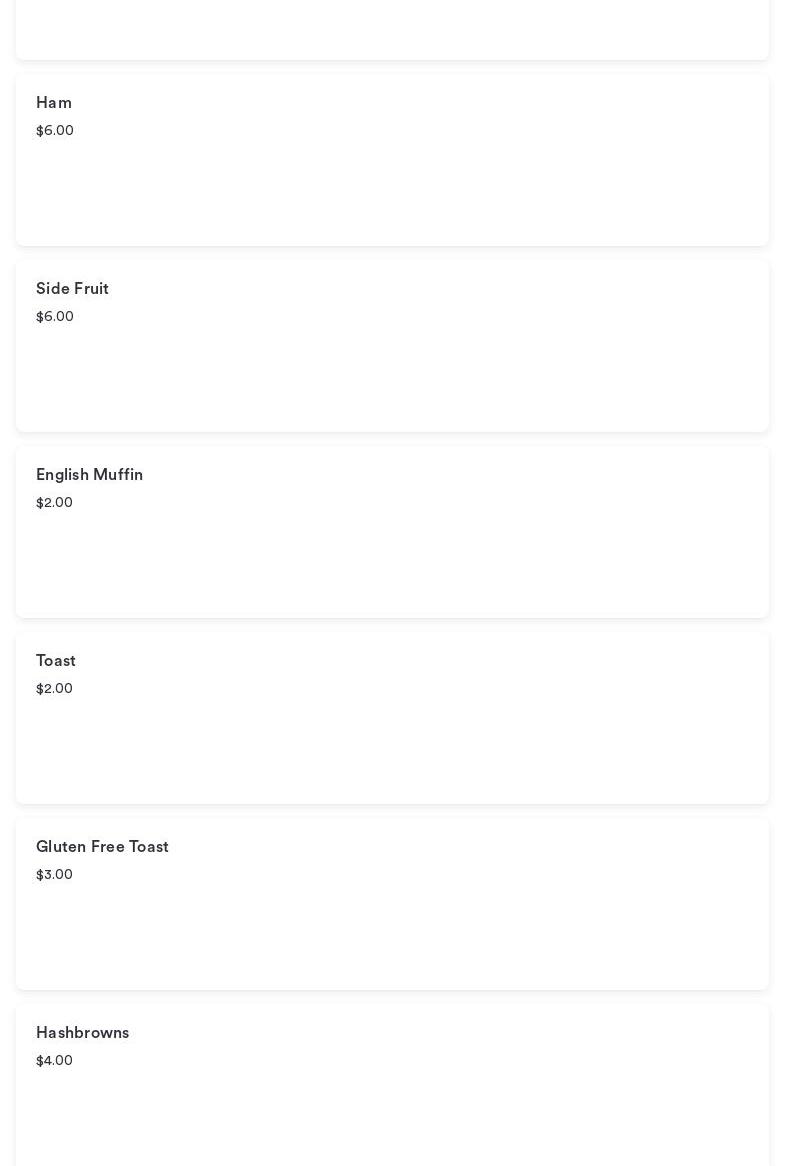Open the Side Fruit menu item

click(72, 289)
